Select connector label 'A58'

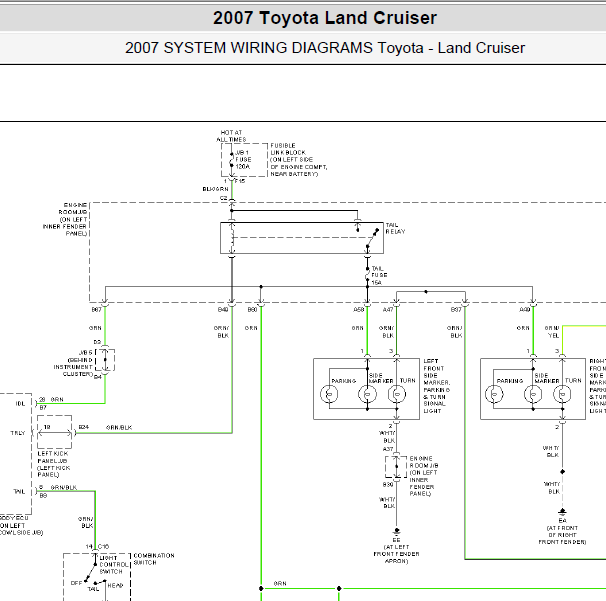click(x=359, y=310)
